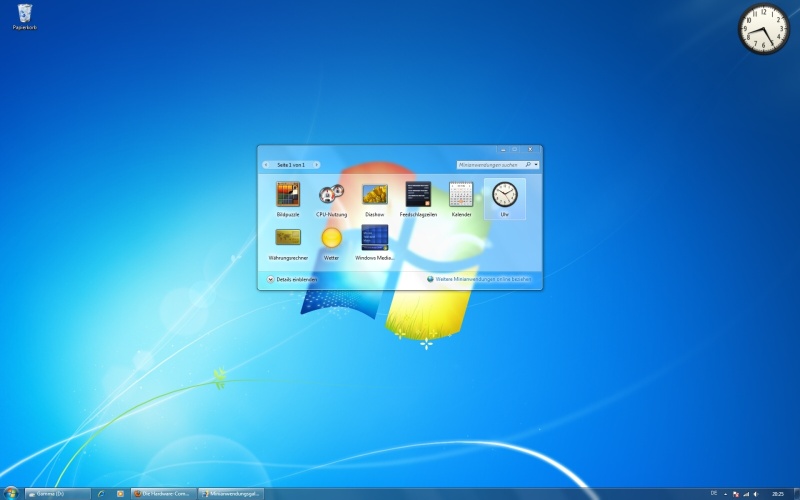
Task: Minimize the gadget gallery window
Action: [x=503, y=149]
